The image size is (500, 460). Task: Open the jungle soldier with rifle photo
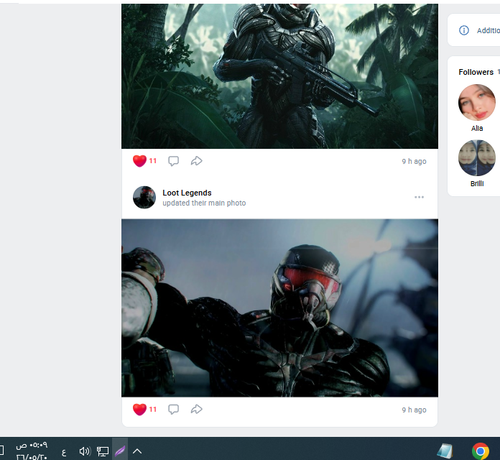click(280, 76)
